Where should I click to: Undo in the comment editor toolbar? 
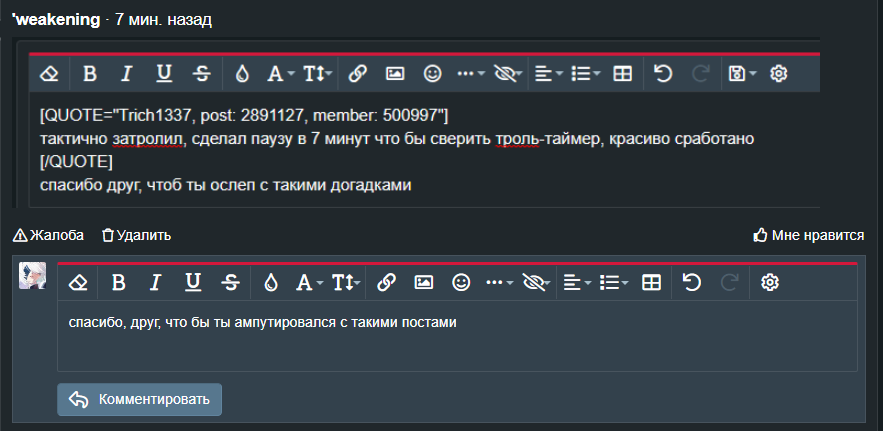[692, 282]
